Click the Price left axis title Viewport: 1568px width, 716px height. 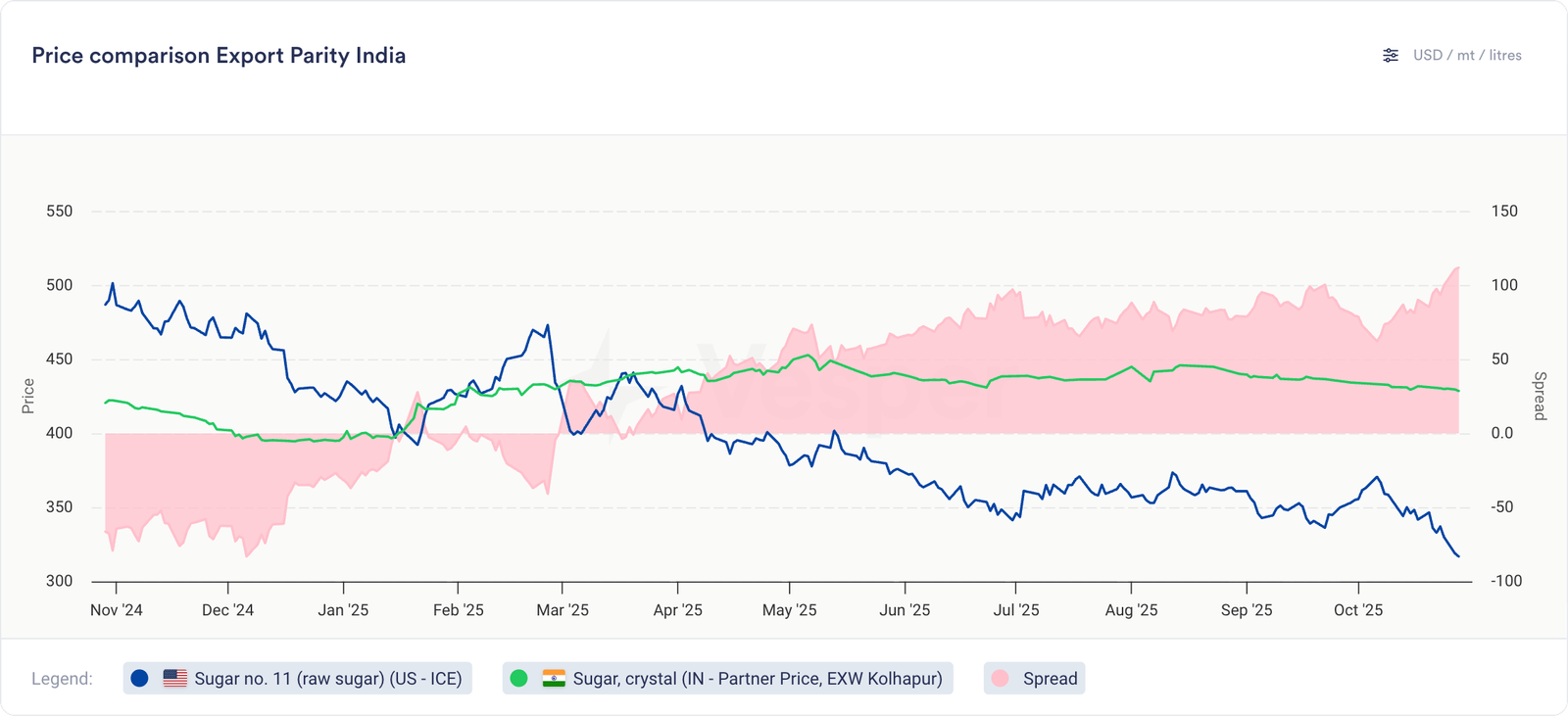pos(28,396)
